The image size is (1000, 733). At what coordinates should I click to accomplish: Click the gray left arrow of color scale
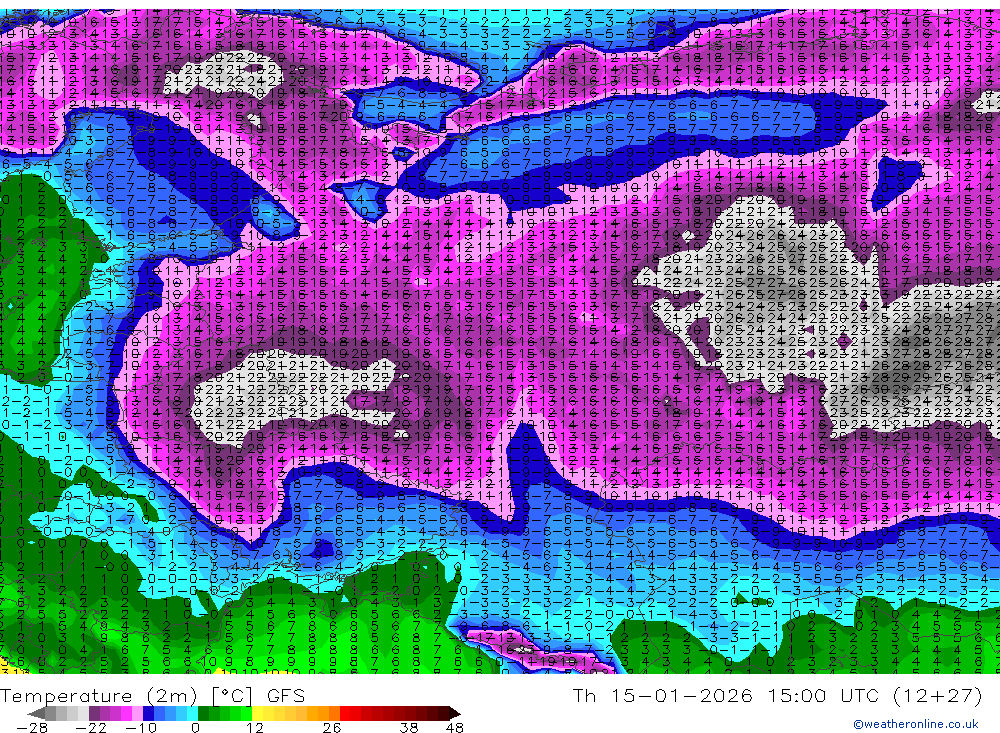[x=36, y=714]
